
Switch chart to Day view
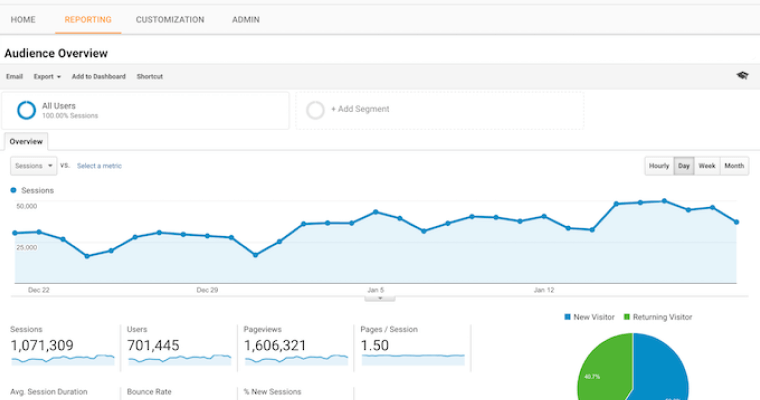coord(684,166)
